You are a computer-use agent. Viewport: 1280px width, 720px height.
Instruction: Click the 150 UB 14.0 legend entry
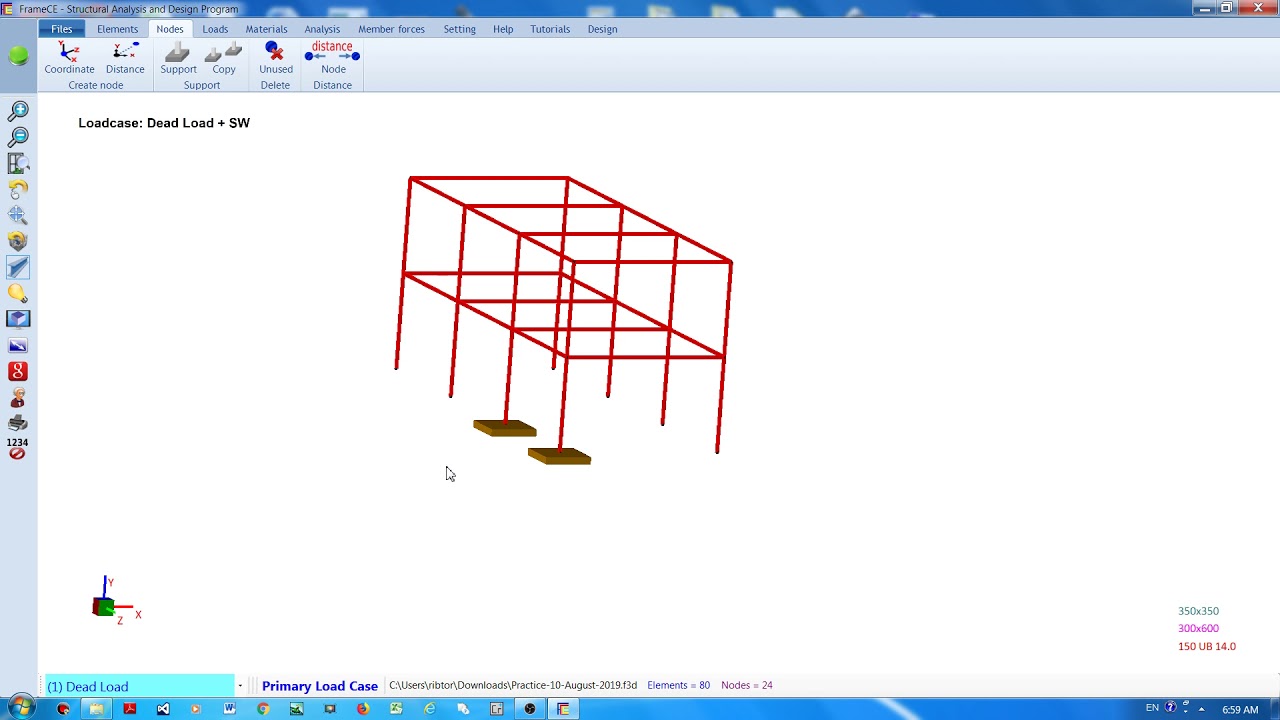coord(1207,646)
